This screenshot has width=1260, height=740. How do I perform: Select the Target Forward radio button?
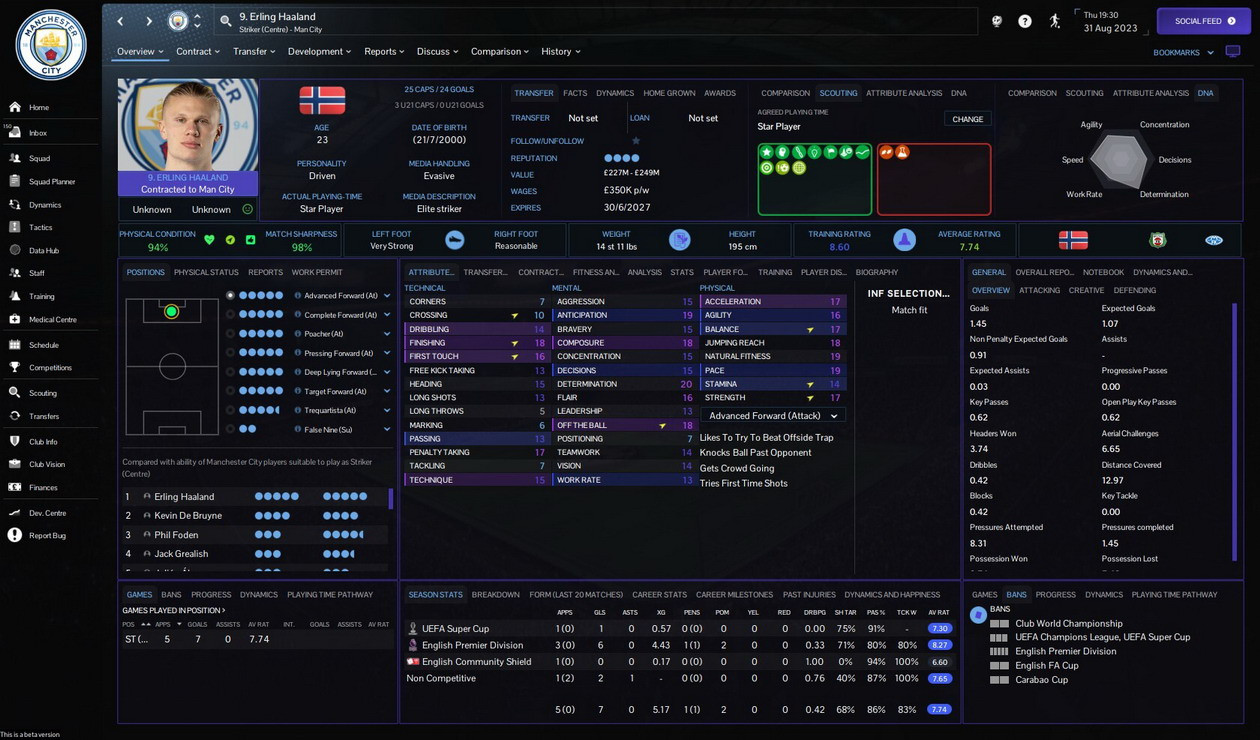click(231, 391)
